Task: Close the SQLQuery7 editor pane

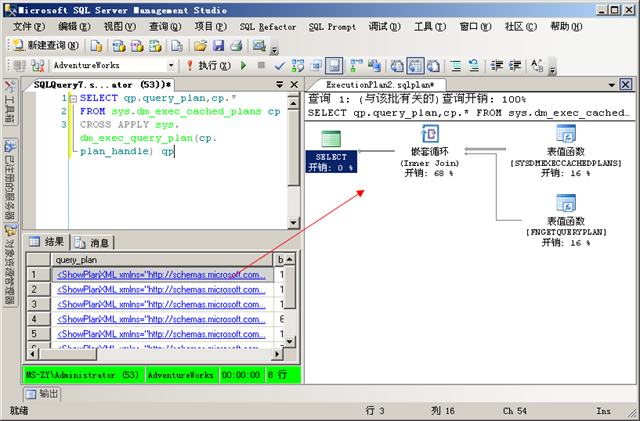Action: tap(294, 84)
